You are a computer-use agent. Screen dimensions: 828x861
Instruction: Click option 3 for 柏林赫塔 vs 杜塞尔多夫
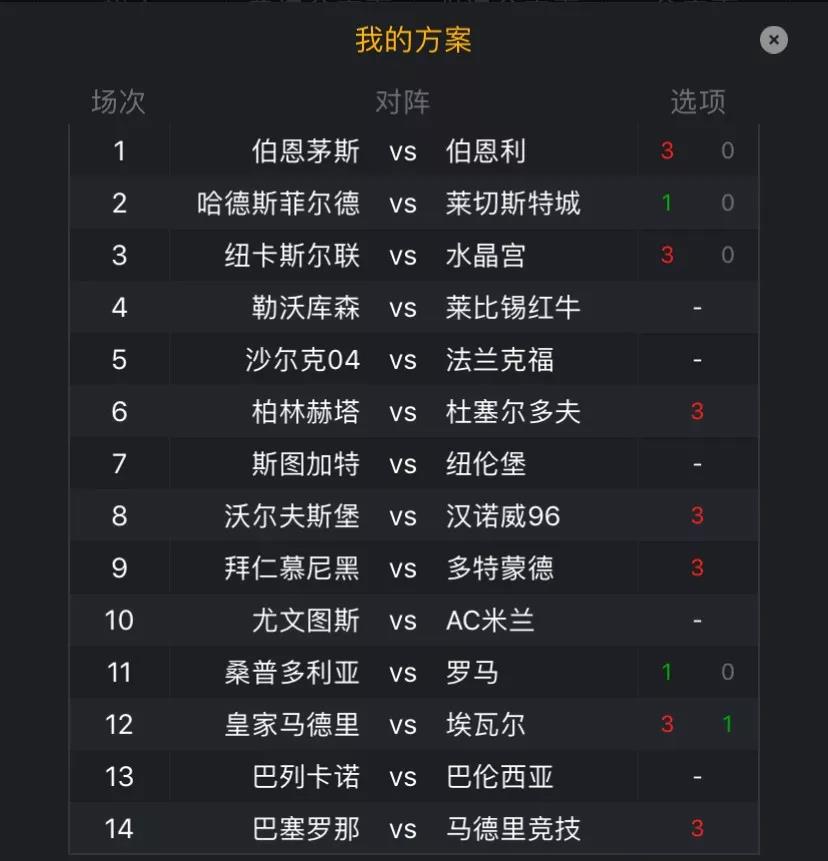697,411
